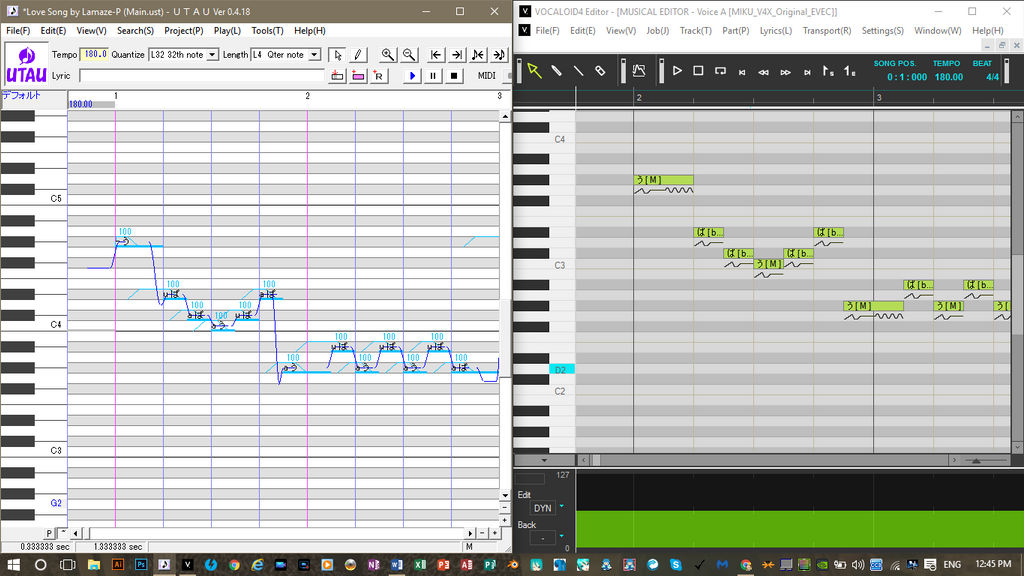Open Lyrics menu in VOCALOID4
This screenshot has width=1024, height=576.
775,31
